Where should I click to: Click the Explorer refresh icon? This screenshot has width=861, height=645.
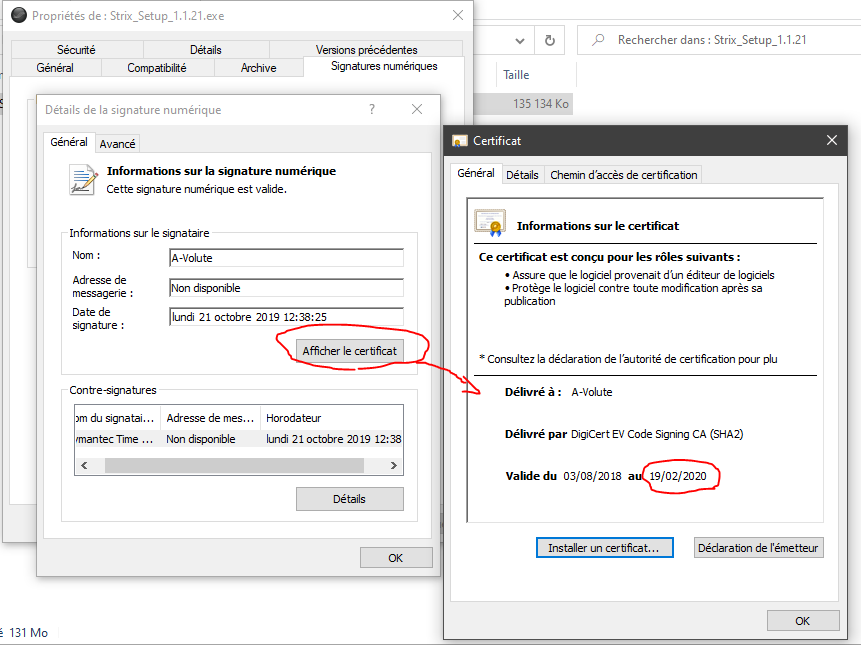[550, 40]
